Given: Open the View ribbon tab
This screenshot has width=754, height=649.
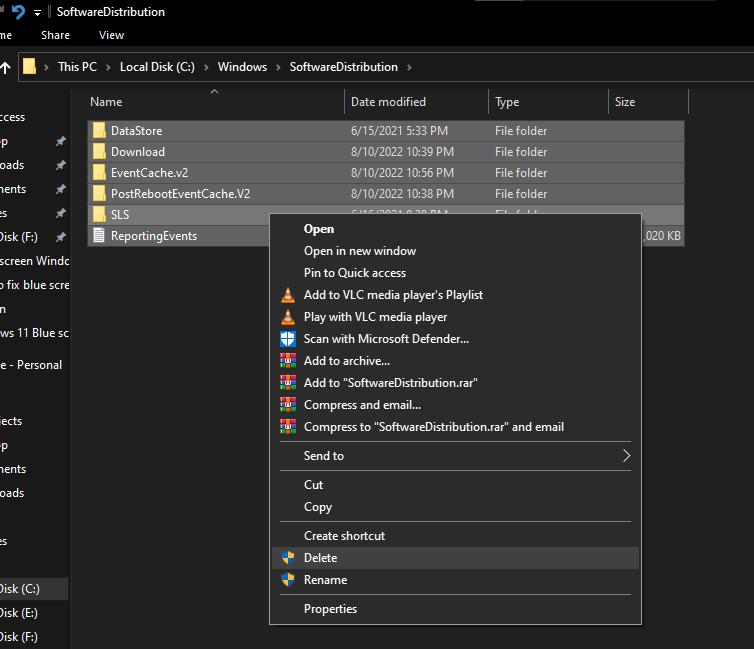Looking at the screenshot, I should [111, 35].
